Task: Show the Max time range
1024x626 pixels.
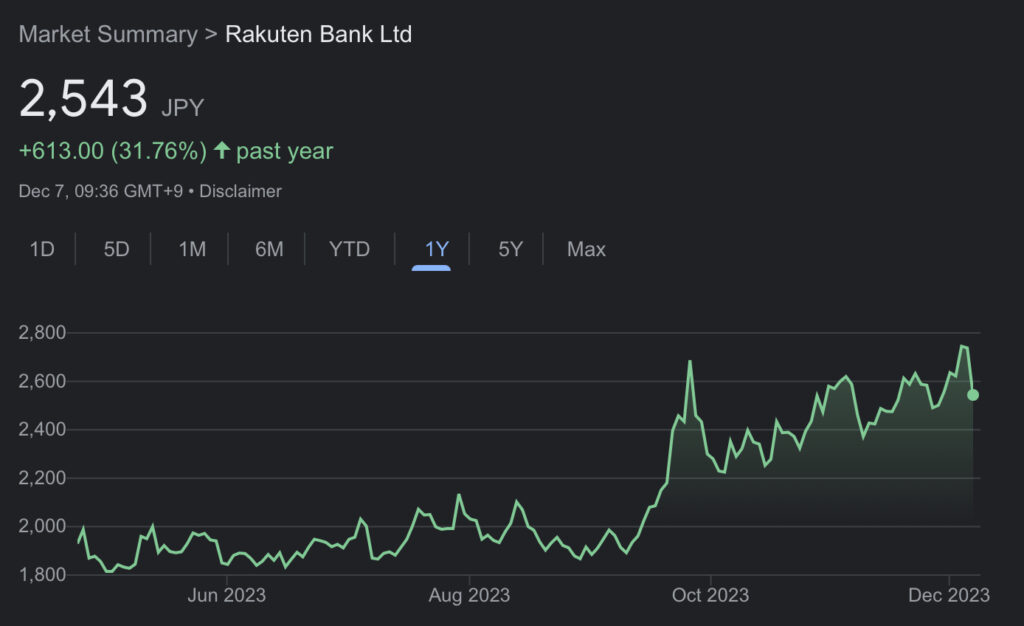Action: click(x=586, y=249)
